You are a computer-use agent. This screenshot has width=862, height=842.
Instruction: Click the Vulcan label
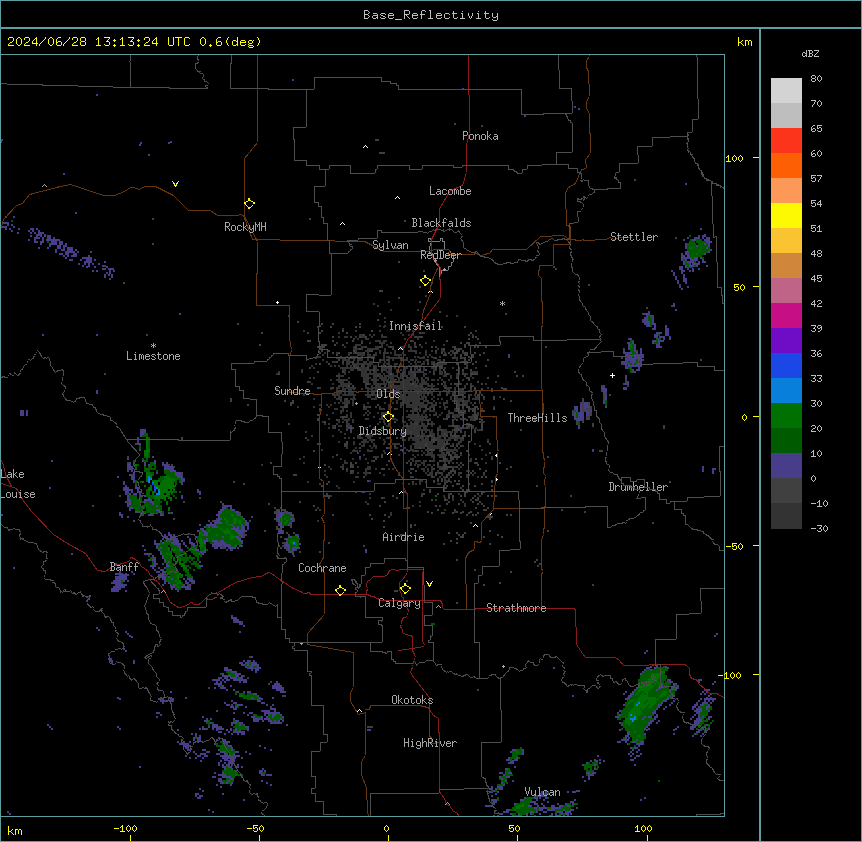tap(542, 792)
